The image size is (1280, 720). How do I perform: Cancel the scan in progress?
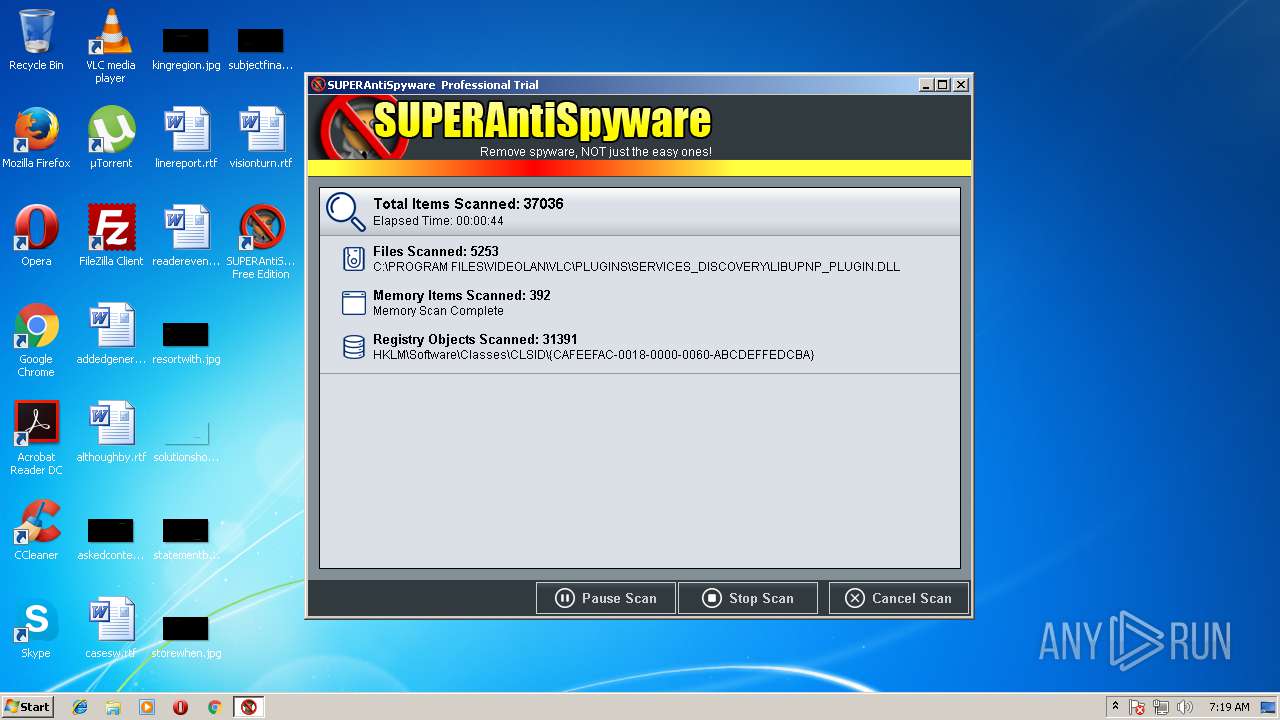click(898, 598)
